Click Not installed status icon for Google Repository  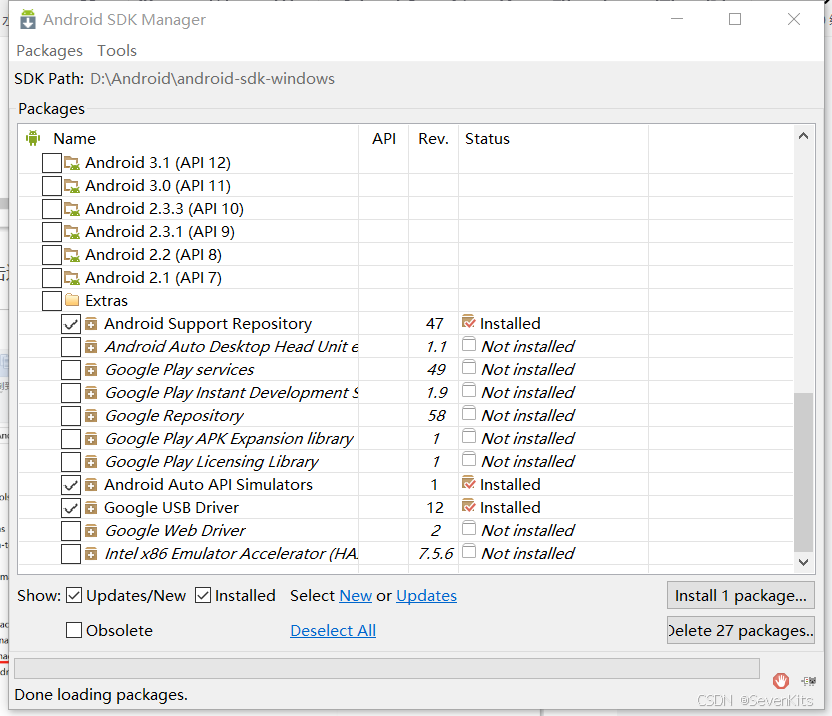469,413
